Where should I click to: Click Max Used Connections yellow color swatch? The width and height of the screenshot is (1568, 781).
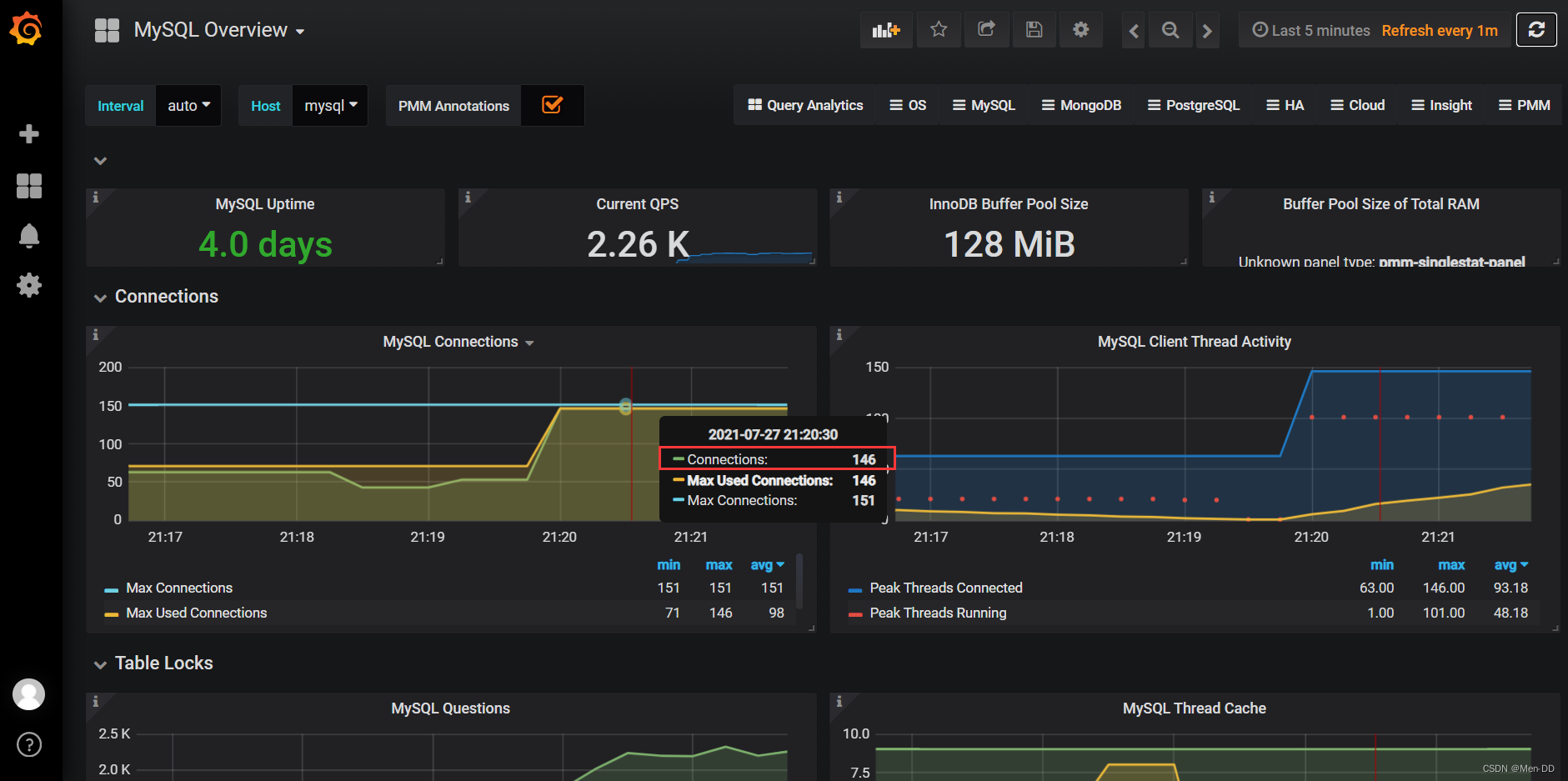(111, 615)
